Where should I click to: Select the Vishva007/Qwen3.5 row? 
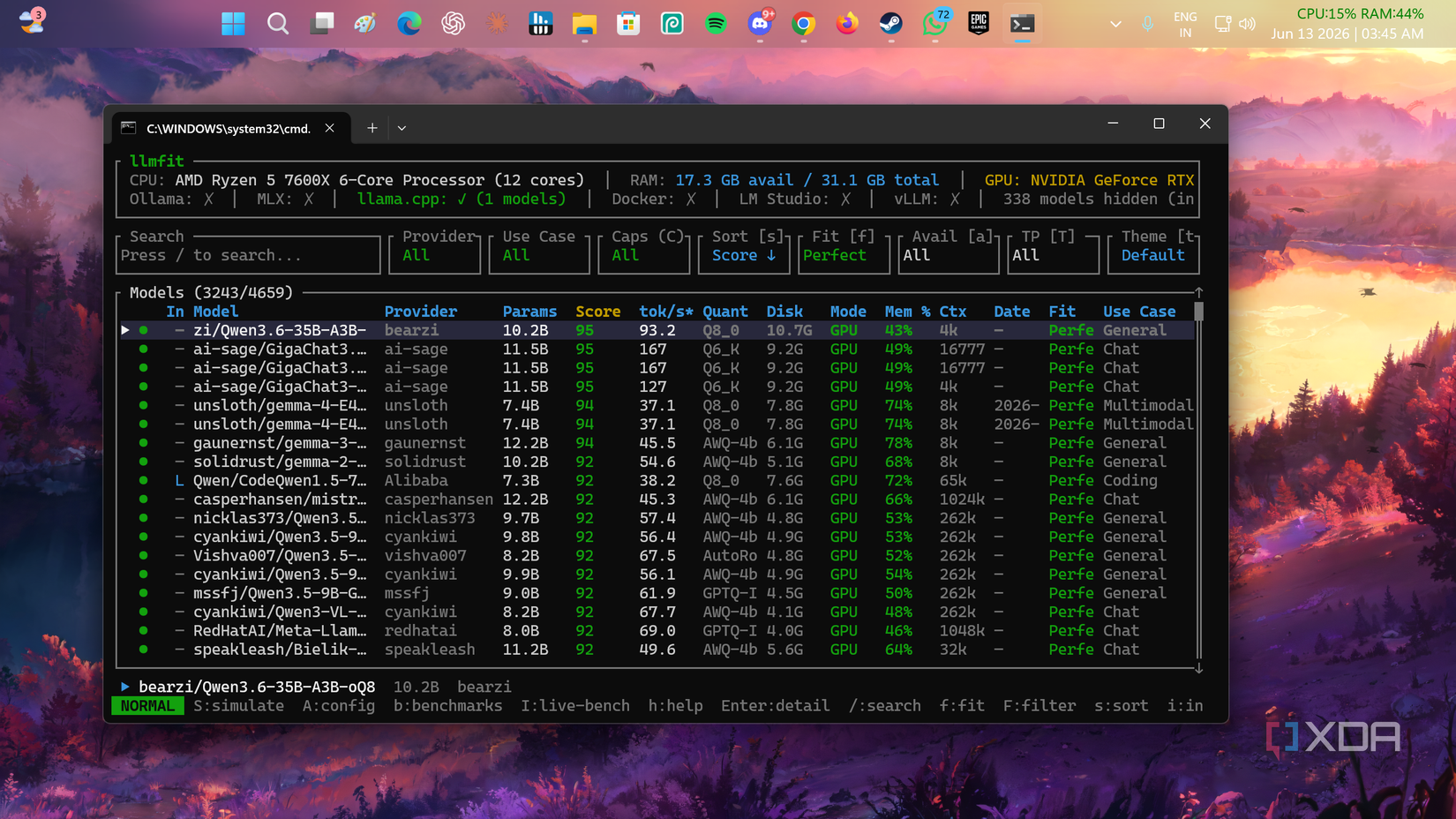pos(657,556)
